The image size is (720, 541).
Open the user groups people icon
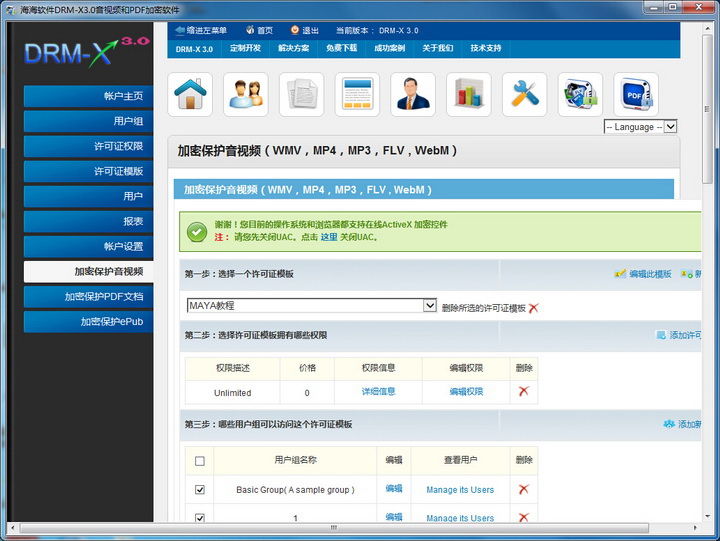point(246,94)
